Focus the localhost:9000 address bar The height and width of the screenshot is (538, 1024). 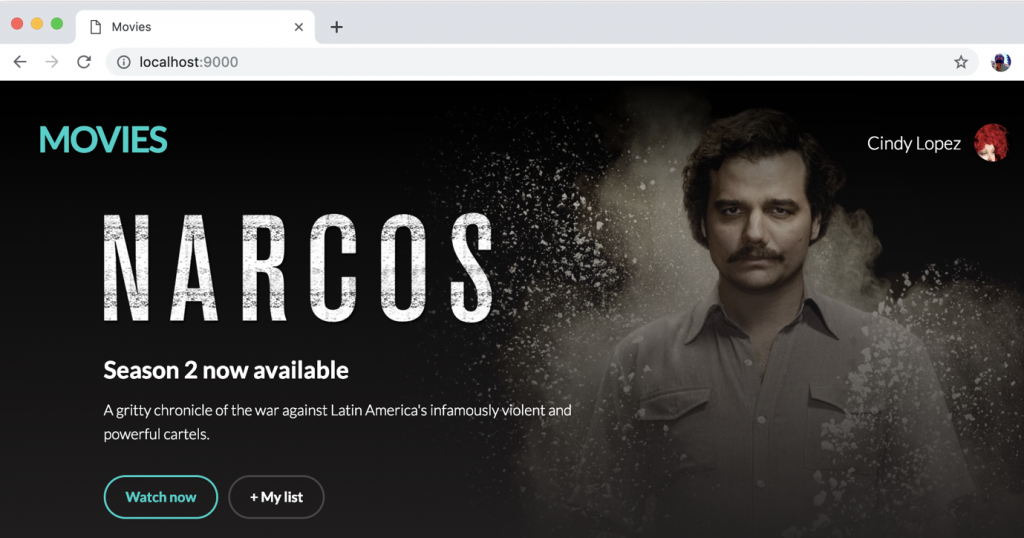542,62
